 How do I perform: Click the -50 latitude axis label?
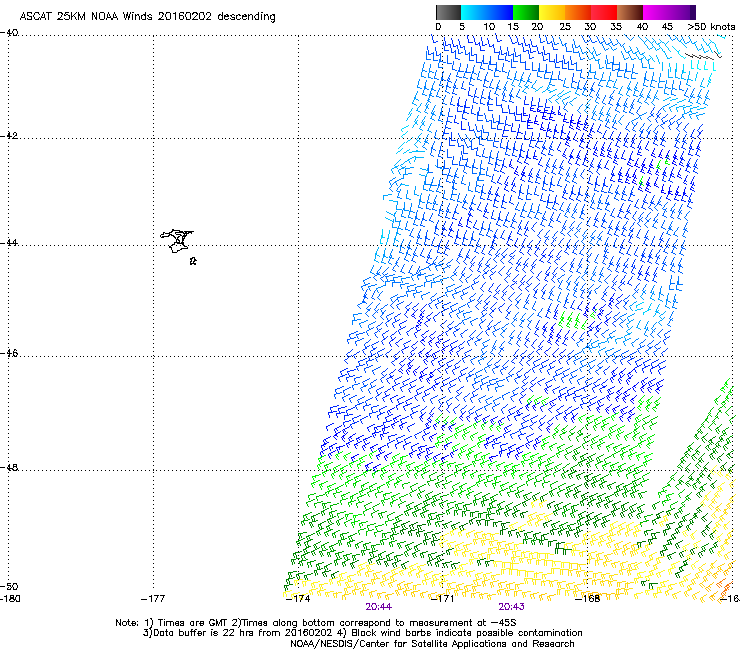click(x=9, y=586)
